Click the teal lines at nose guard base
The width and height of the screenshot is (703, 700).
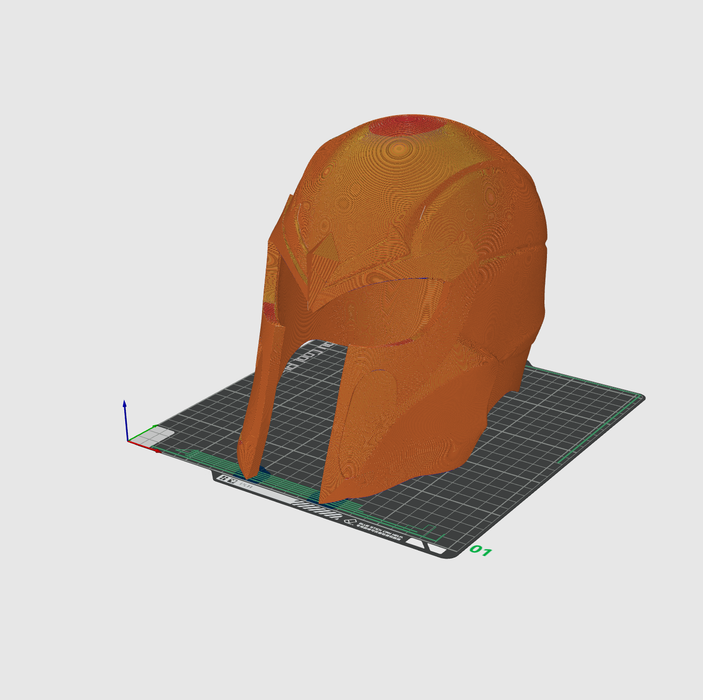tap(262, 470)
